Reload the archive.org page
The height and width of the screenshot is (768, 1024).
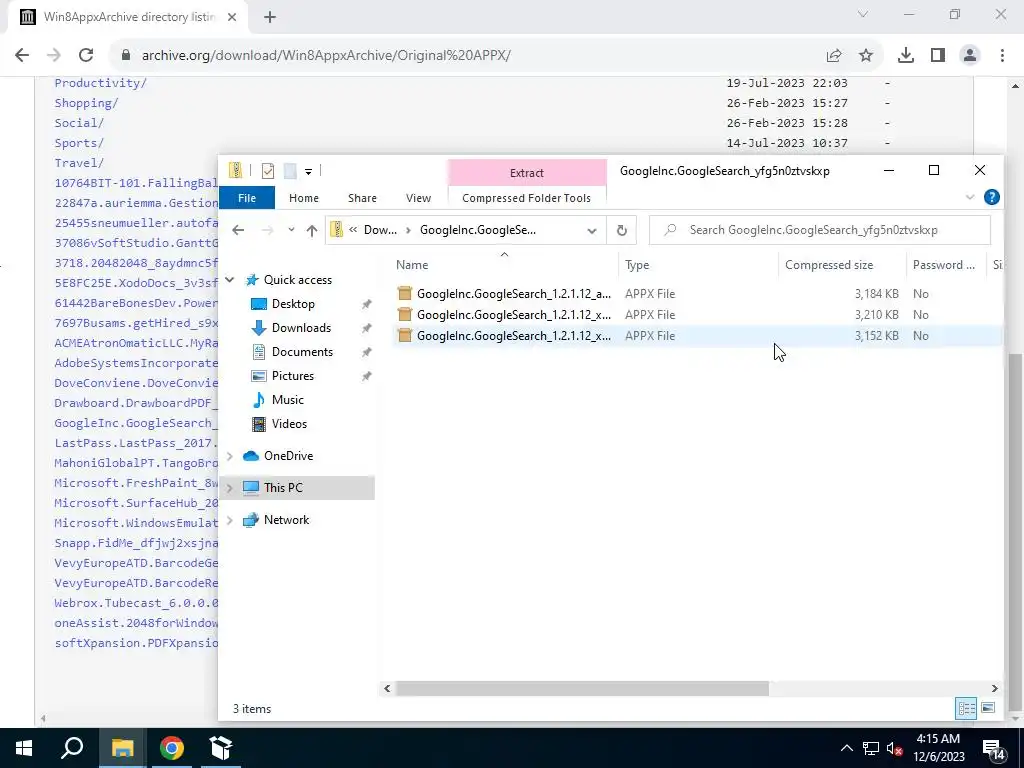click(x=86, y=56)
